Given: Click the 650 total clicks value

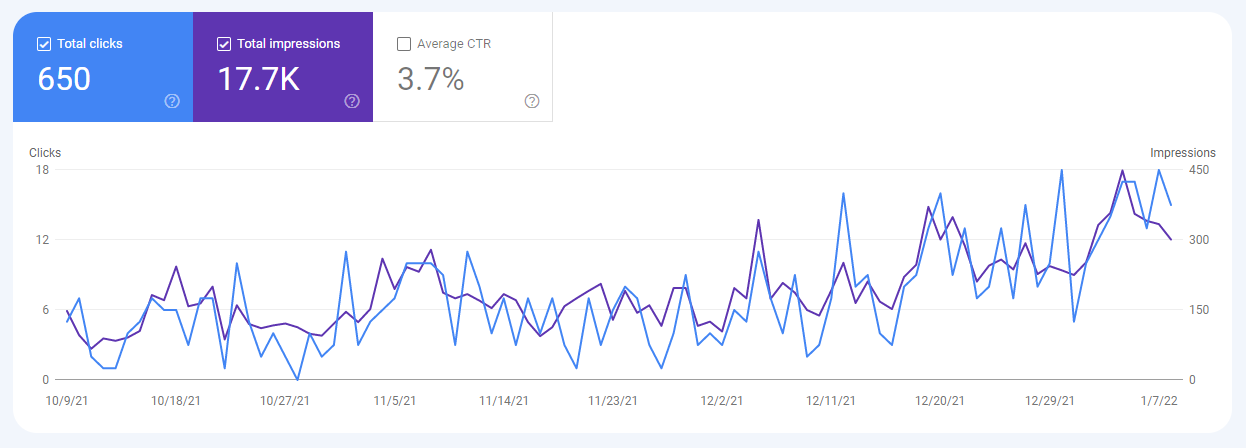Looking at the screenshot, I should click(x=64, y=79).
